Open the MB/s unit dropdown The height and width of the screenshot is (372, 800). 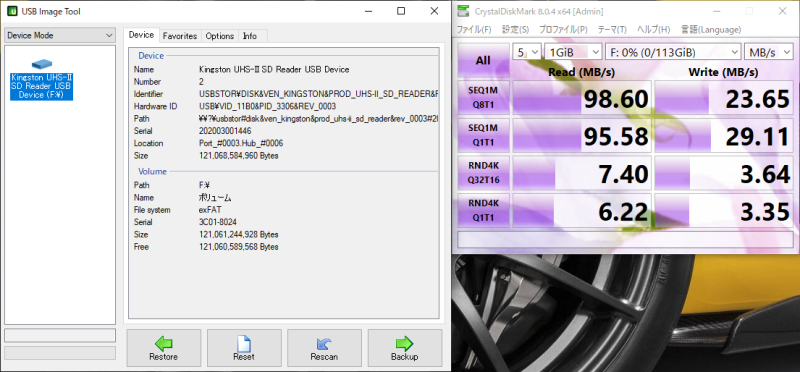768,52
